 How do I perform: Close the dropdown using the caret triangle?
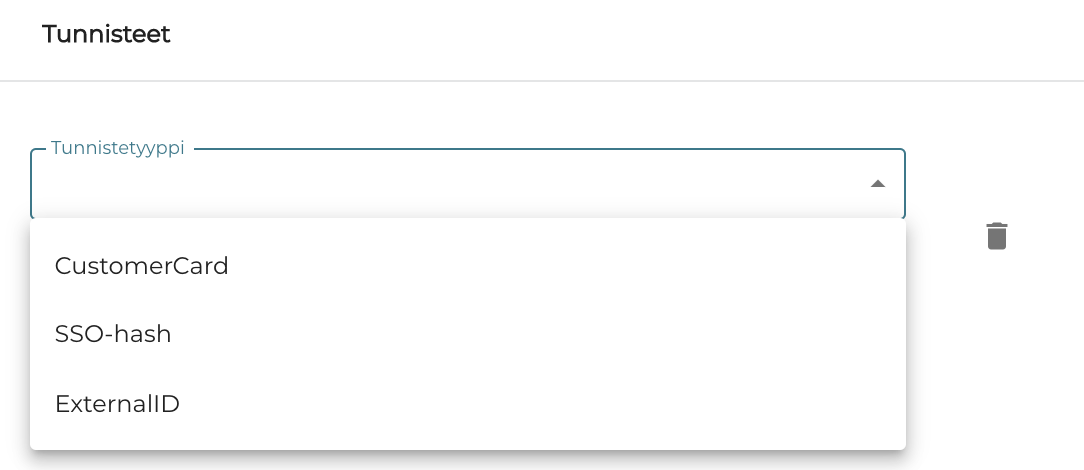pyautogui.click(x=877, y=184)
